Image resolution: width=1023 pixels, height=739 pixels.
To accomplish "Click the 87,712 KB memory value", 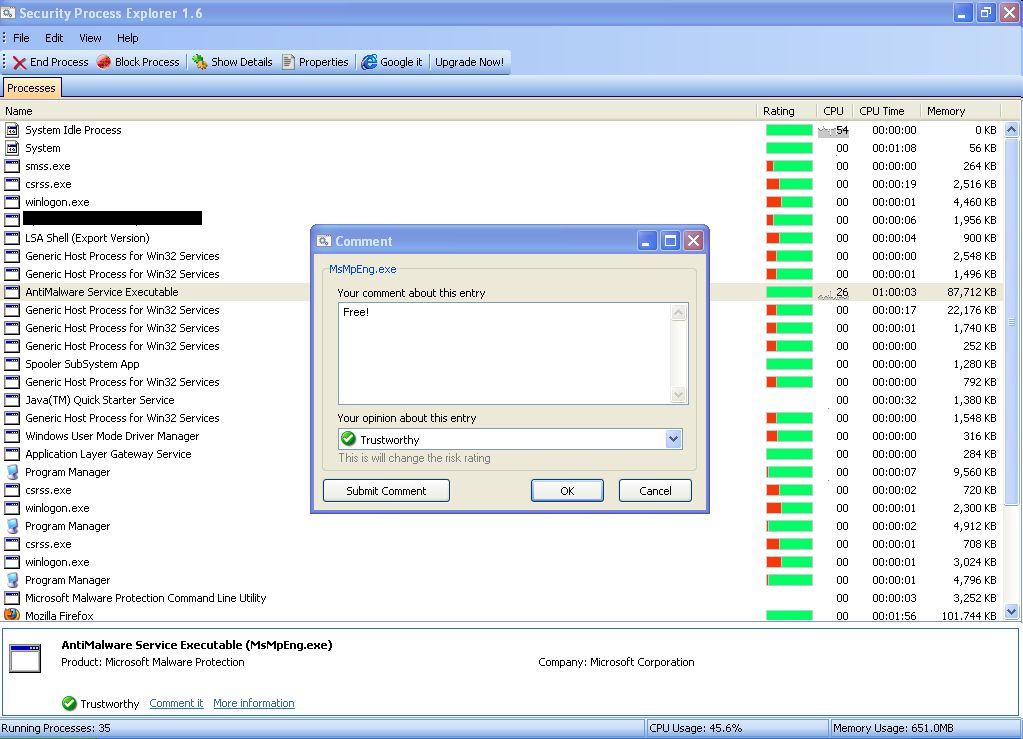I will tap(971, 292).
